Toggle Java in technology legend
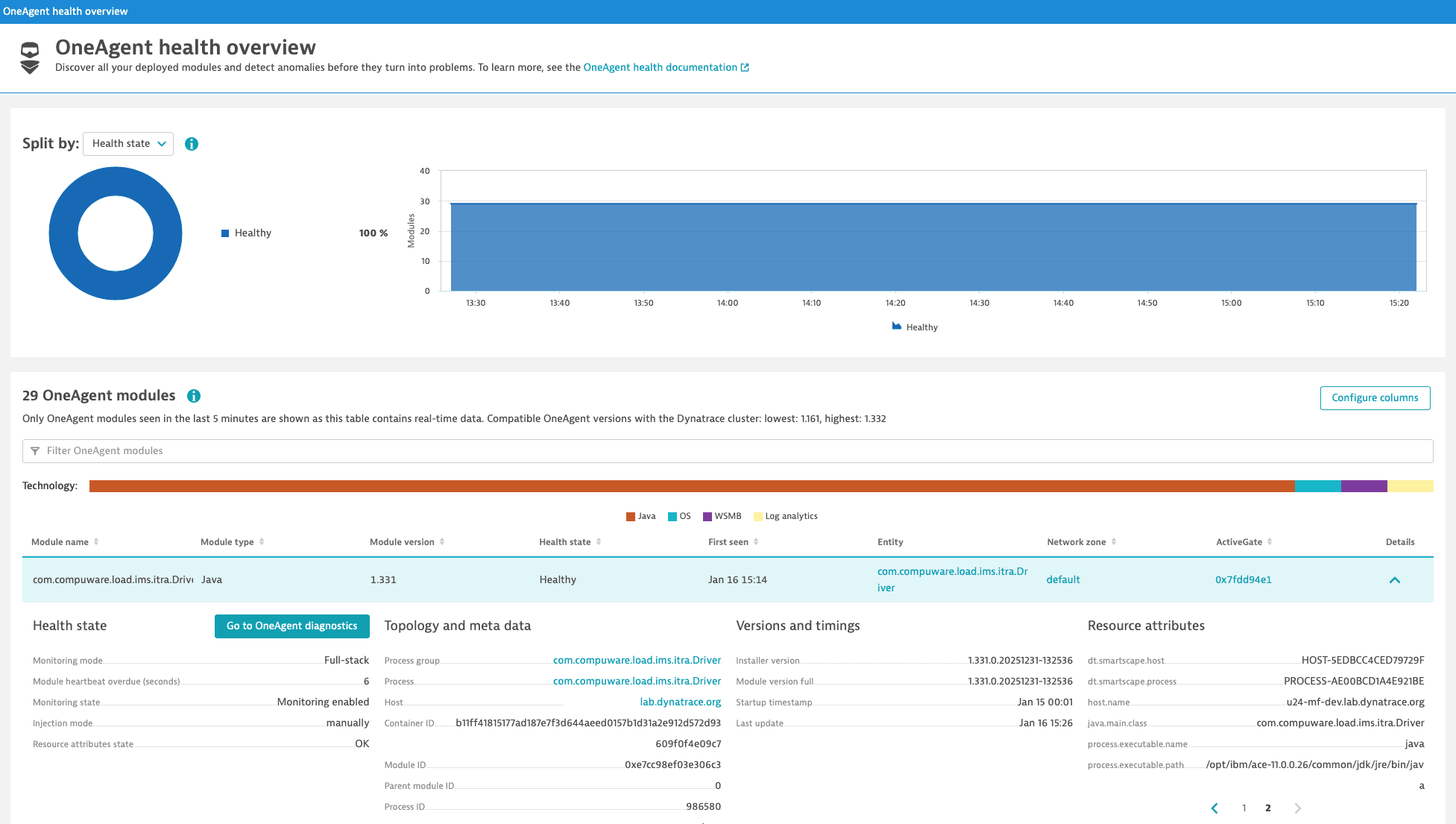 point(641,516)
